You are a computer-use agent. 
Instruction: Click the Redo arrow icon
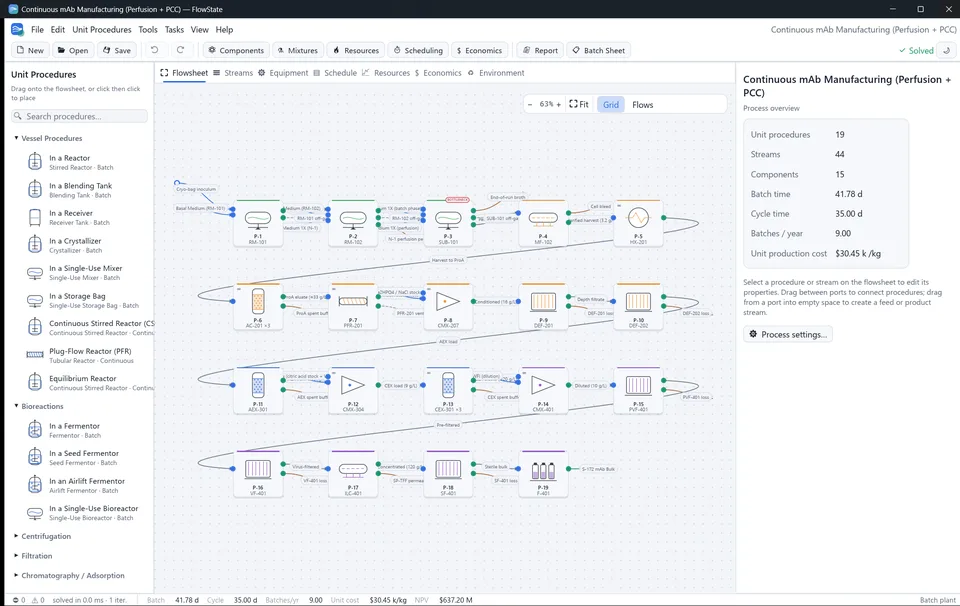coord(181,50)
